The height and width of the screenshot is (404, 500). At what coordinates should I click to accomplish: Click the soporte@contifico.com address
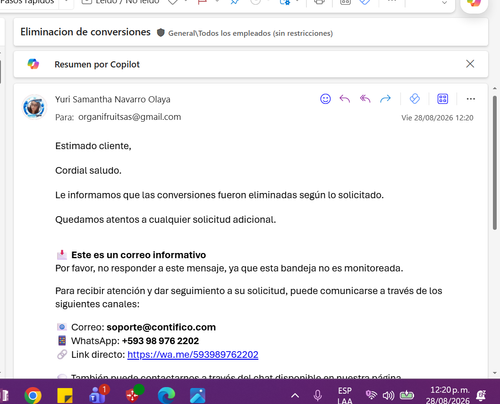pyautogui.click(x=161, y=327)
